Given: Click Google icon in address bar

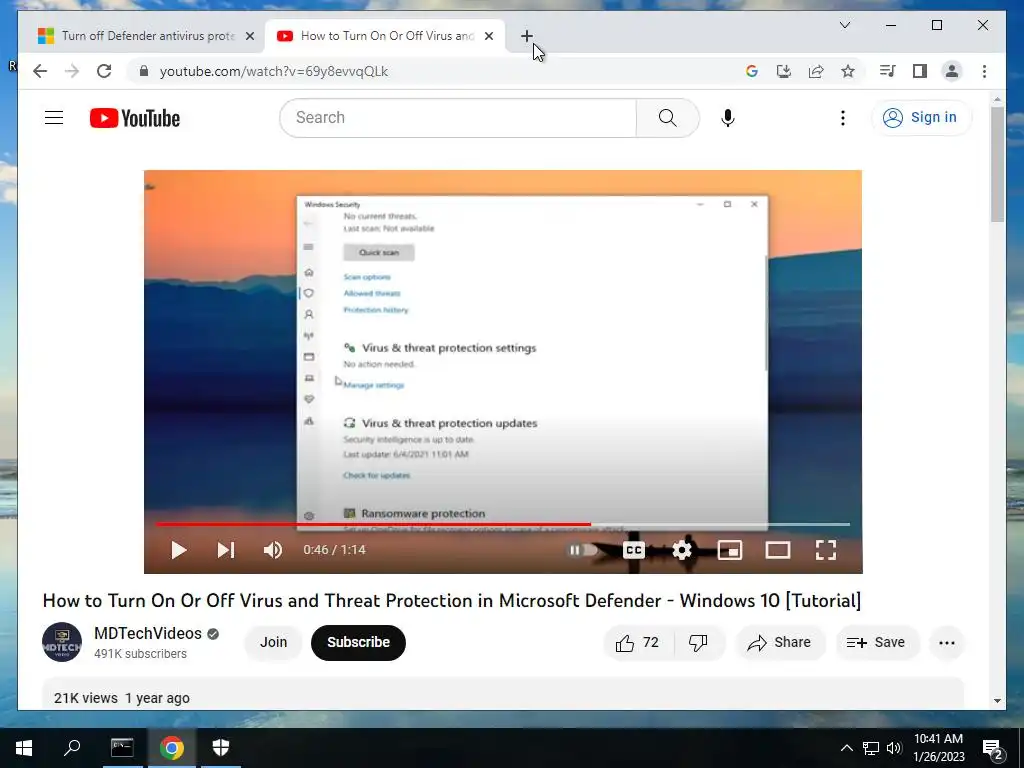Looking at the screenshot, I should click(x=752, y=71).
